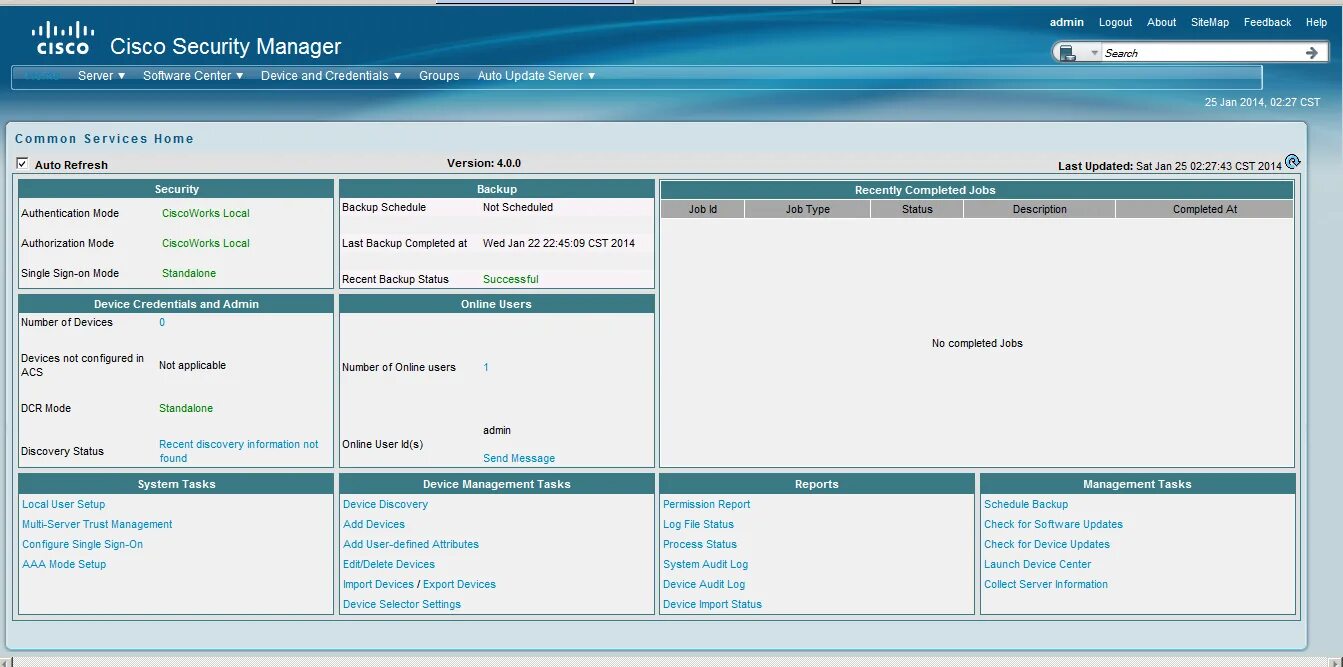Expand the Auto Update Server menu

536,76
